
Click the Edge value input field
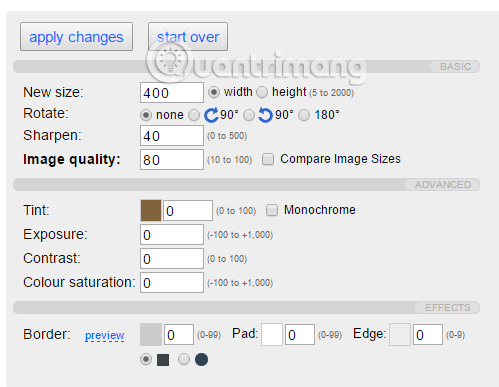pyautogui.click(x=428, y=334)
